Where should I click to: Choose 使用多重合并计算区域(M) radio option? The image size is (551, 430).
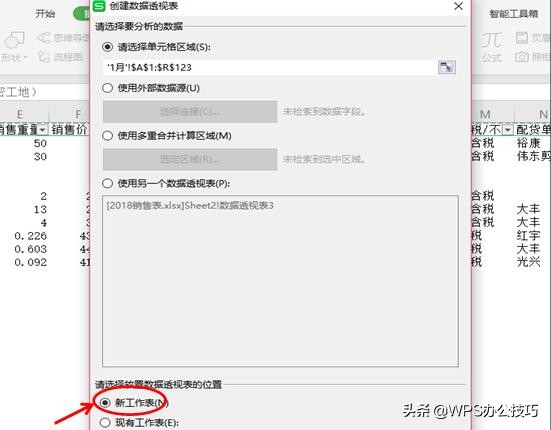coord(108,136)
